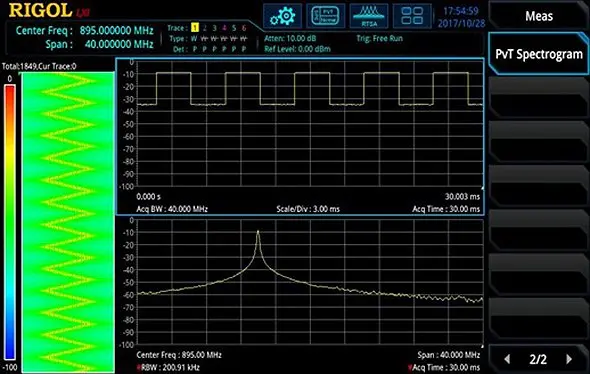Image resolution: width=590 pixels, height=374 pixels.
Task: Click the 2017/10/28 date display
Action: (461, 23)
